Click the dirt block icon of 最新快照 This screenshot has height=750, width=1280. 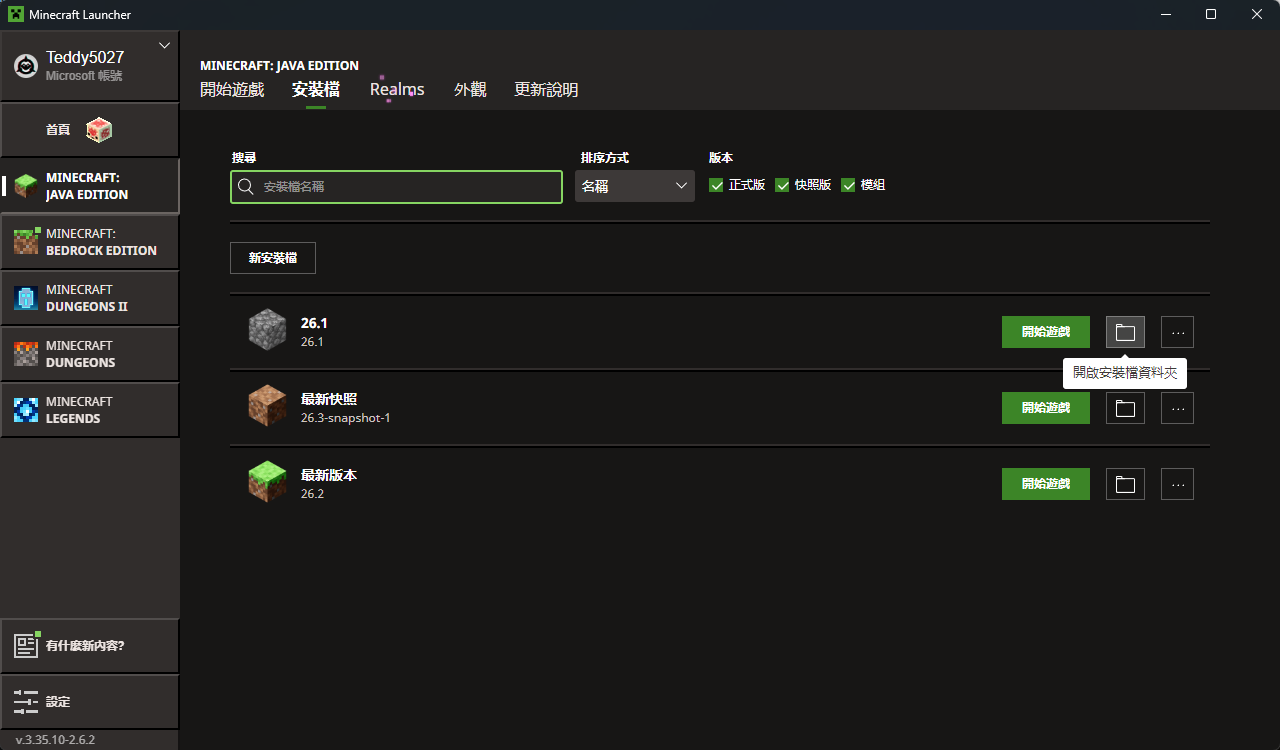pos(267,406)
